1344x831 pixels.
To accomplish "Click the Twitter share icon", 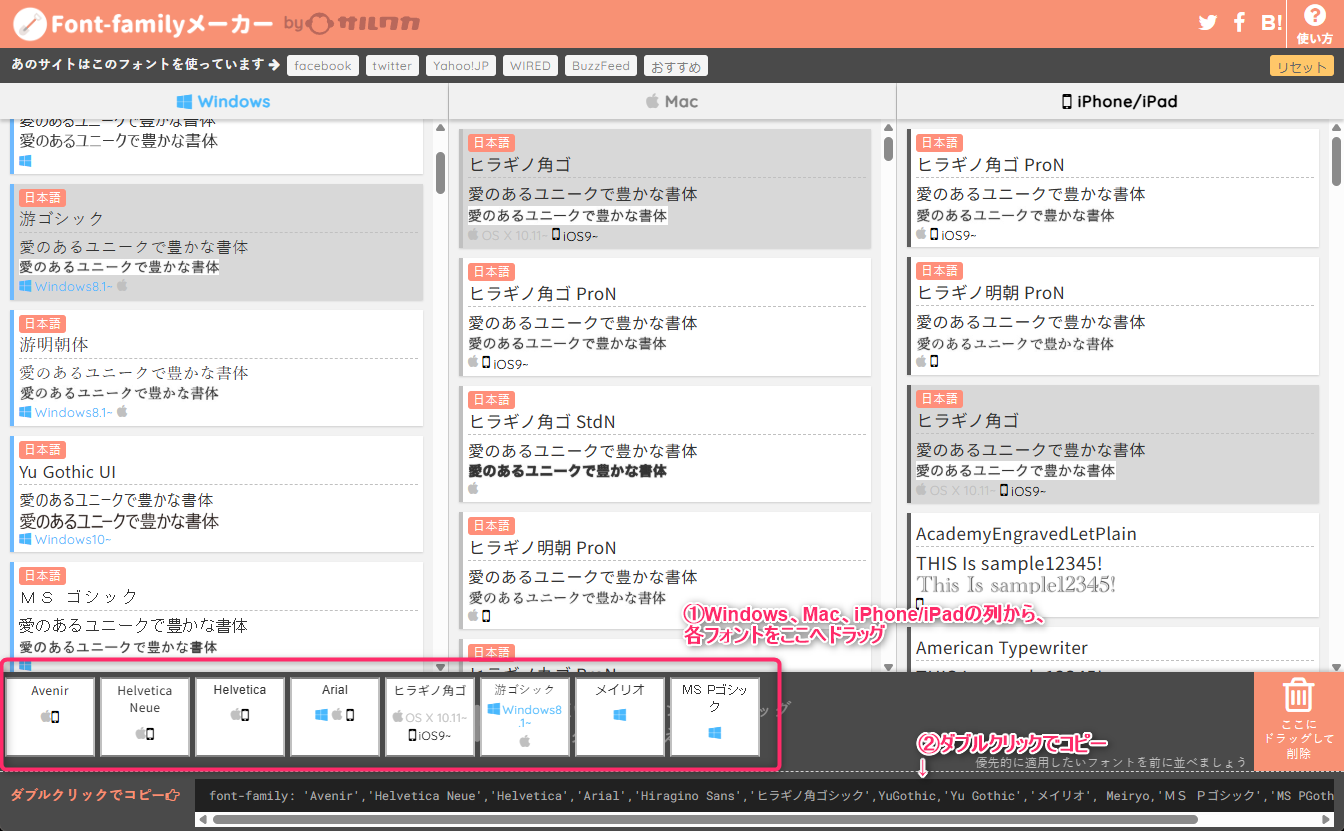I will click(x=1208, y=23).
